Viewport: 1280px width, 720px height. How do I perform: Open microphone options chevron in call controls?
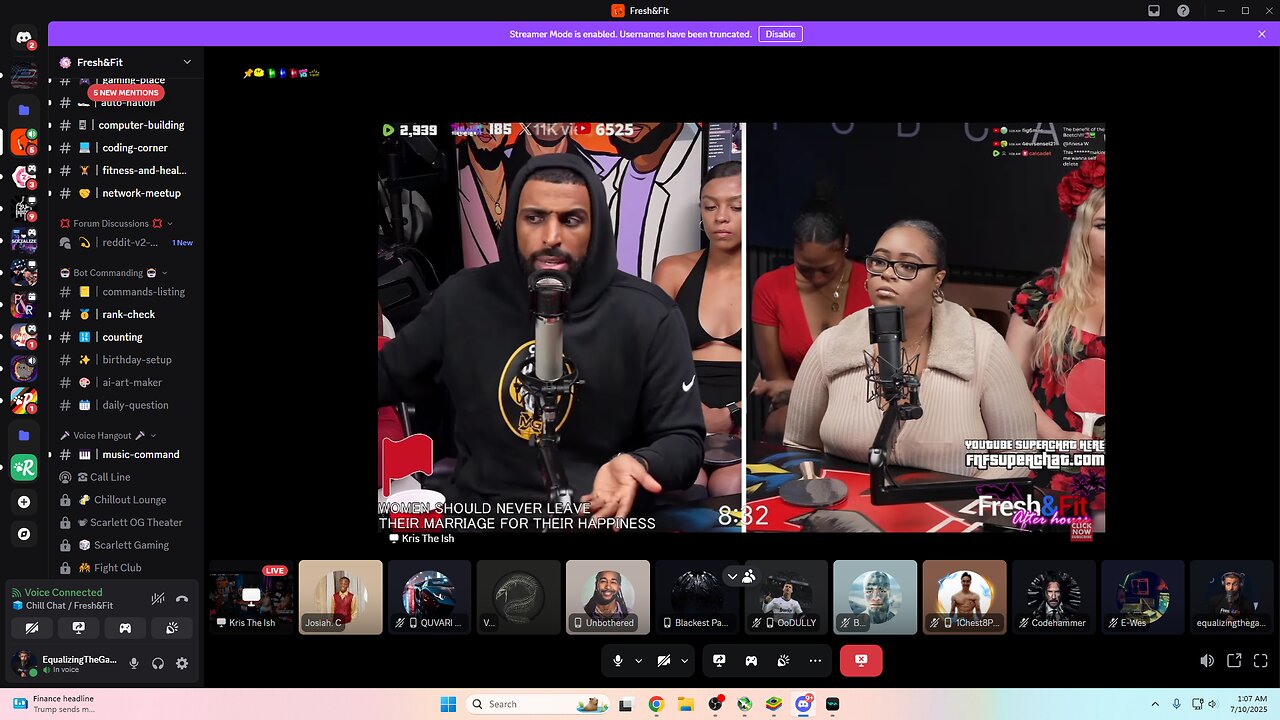(638, 661)
